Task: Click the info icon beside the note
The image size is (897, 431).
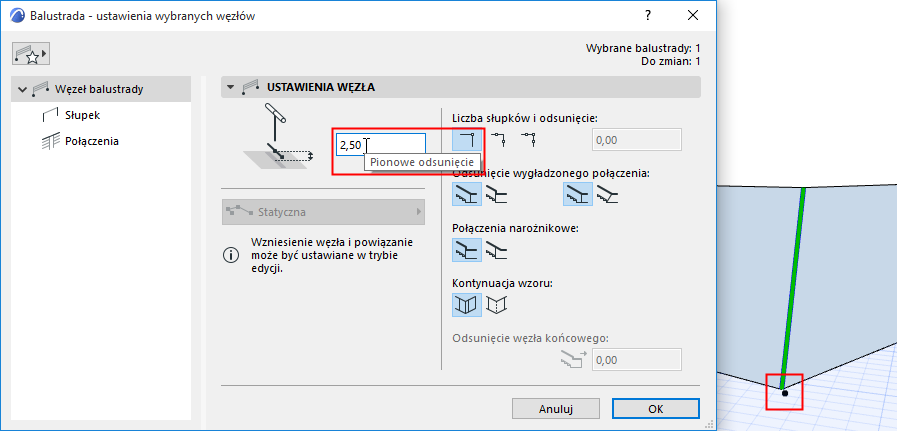Action: (231, 255)
